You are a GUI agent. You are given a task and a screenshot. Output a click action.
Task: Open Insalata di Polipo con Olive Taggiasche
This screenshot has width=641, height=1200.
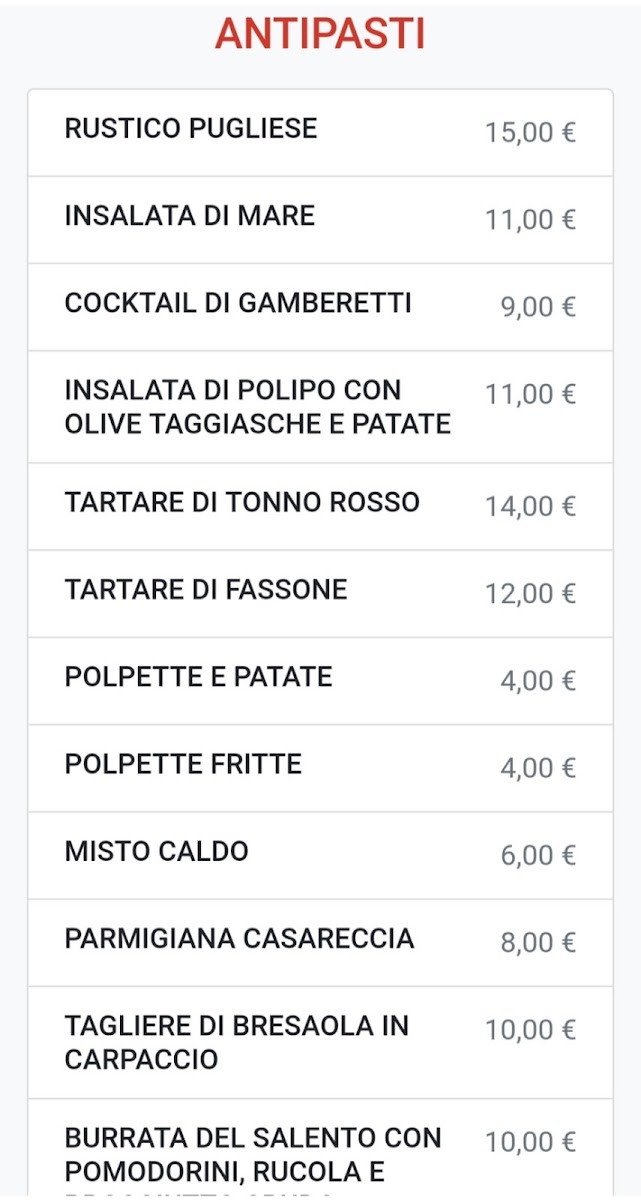click(258, 407)
